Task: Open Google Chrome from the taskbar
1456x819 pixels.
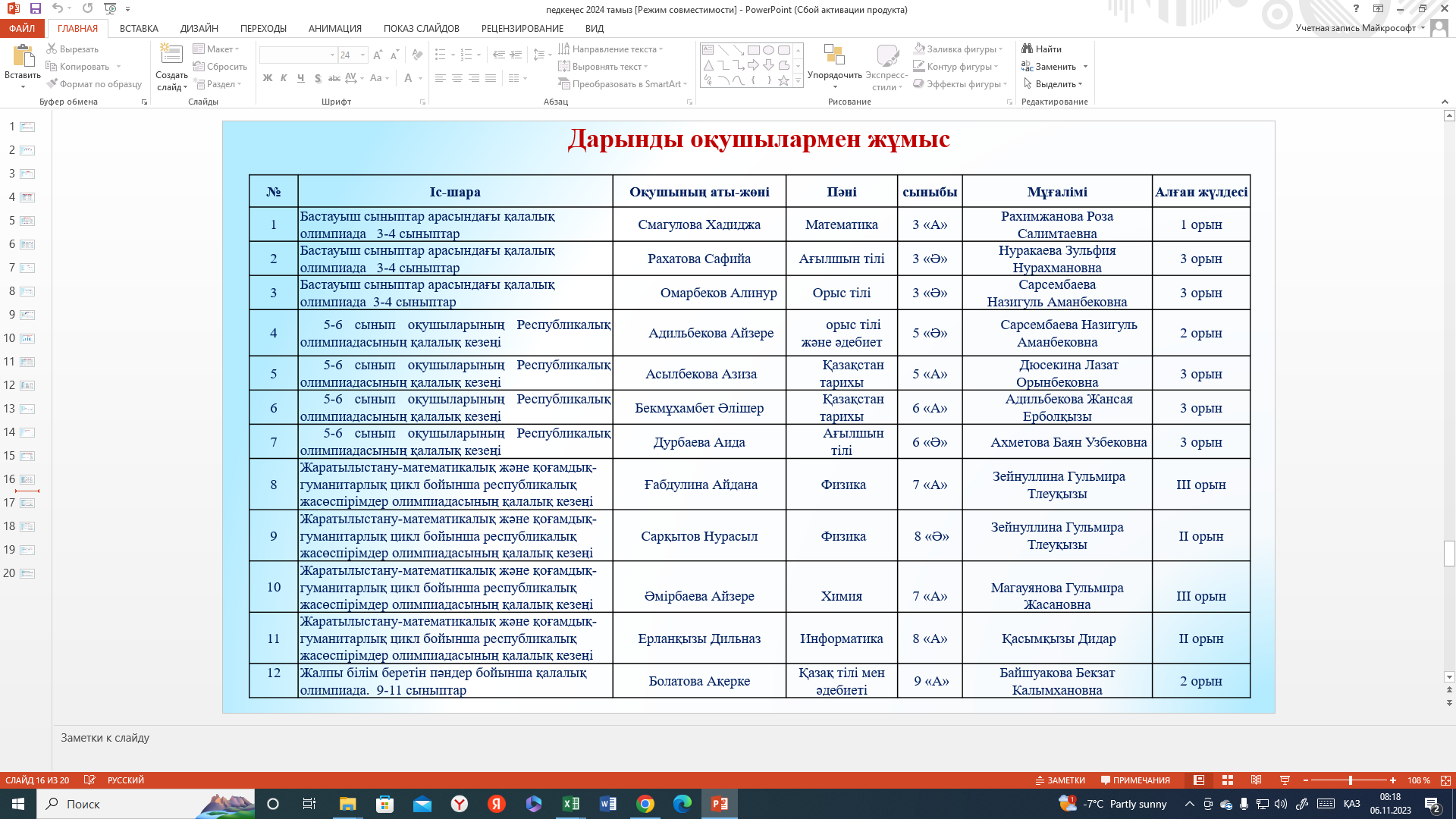Action: click(x=645, y=804)
